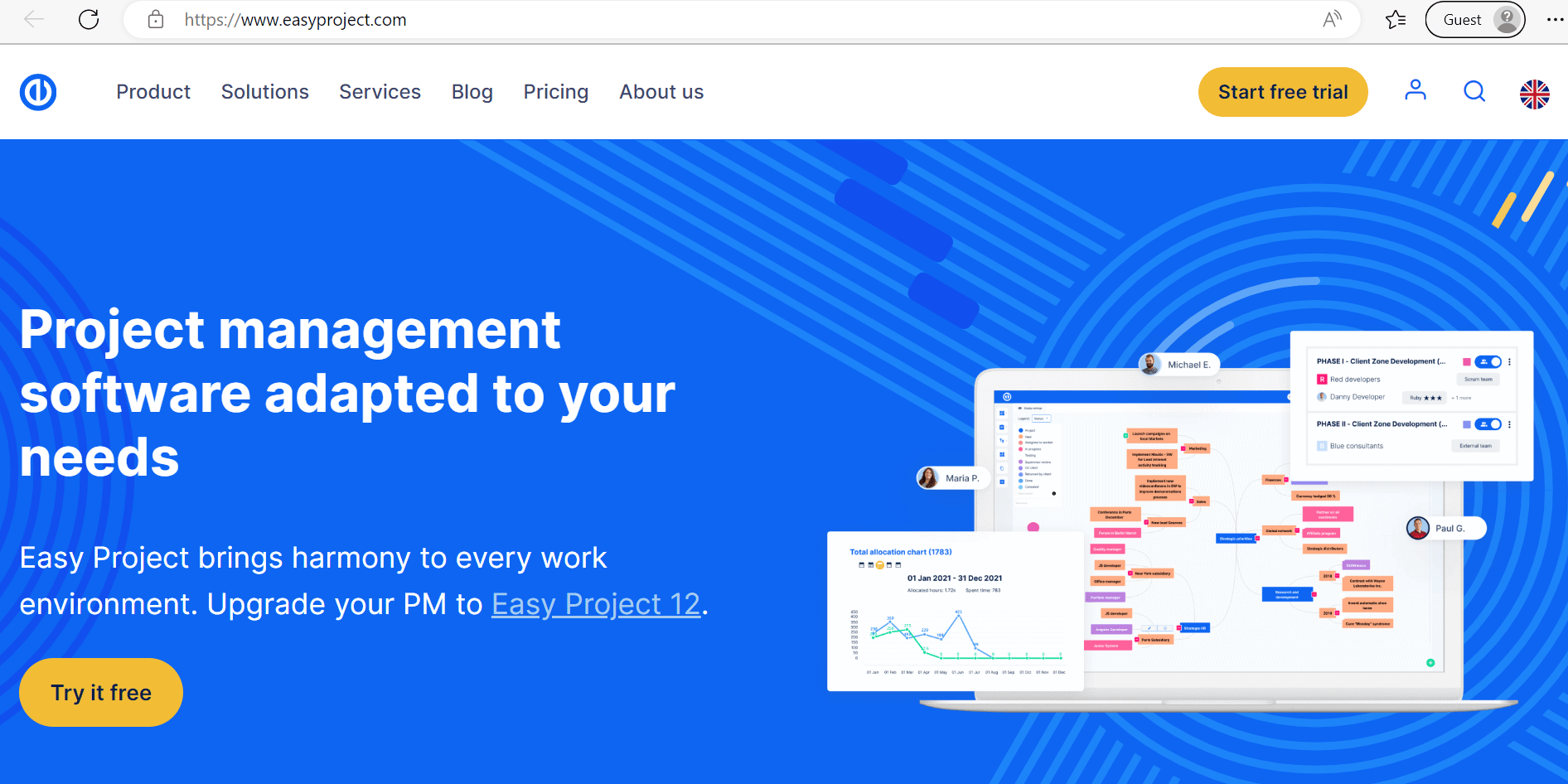
Task: Toggle the PHASE II Client Zone switch
Action: point(1488,424)
